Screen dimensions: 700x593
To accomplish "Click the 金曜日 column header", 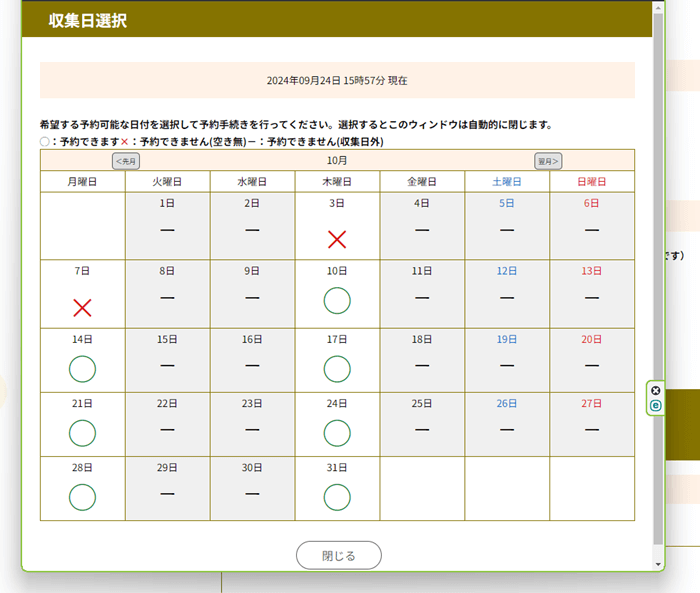I will click(x=422, y=182).
